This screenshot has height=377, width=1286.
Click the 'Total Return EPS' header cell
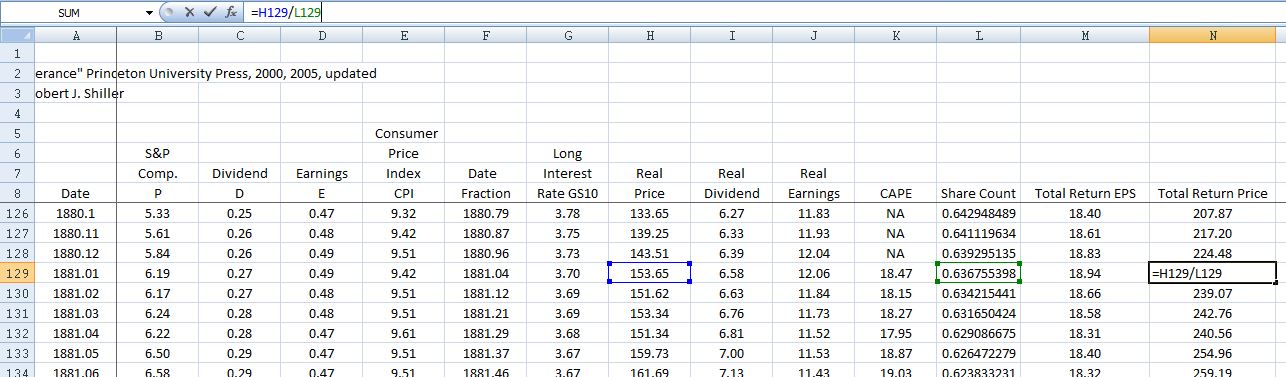click(1085, 193)
